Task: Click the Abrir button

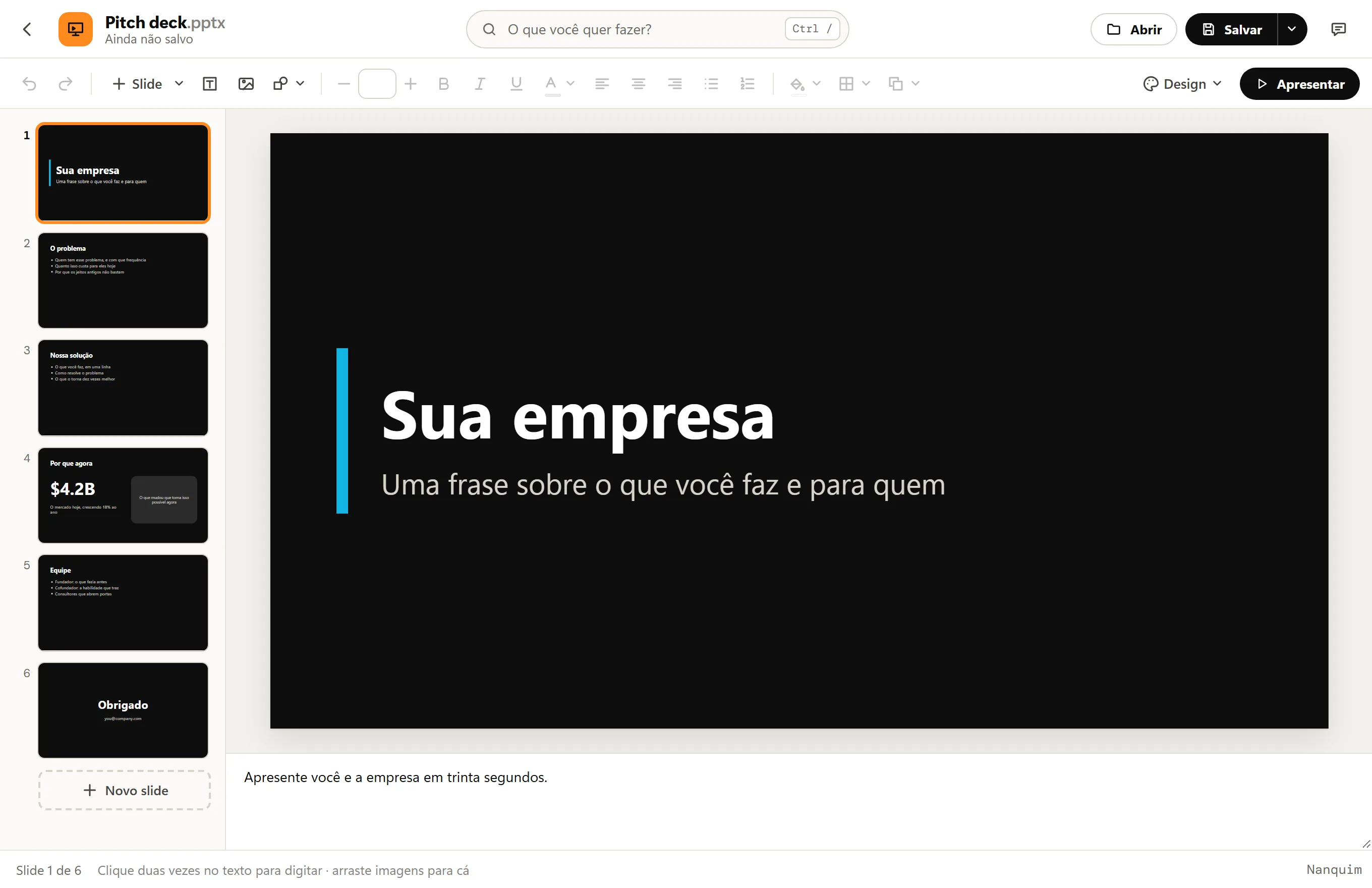Action: [x=1133, y=29]
